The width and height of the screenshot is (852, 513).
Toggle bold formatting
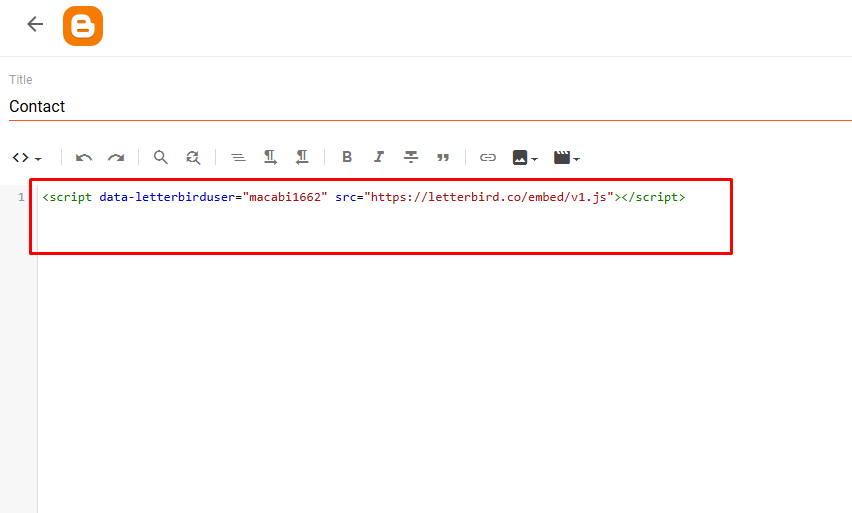347,157
